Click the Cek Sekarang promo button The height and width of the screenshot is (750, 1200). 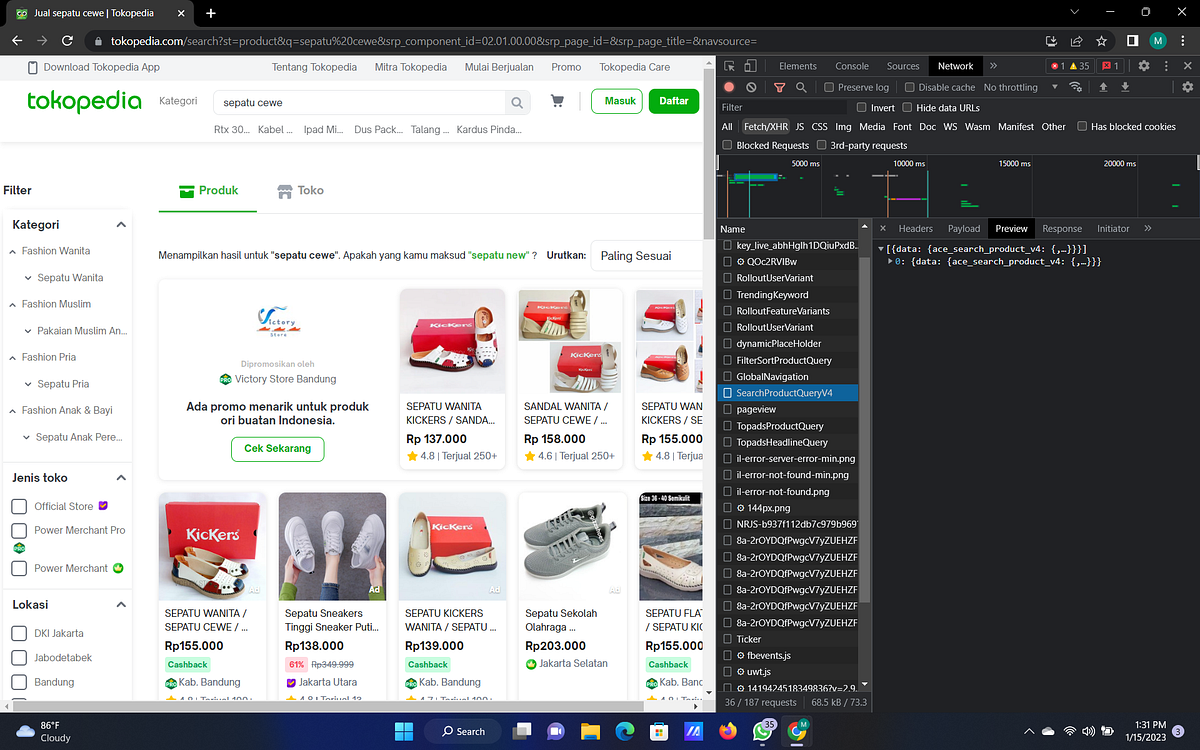pos(277,449)
